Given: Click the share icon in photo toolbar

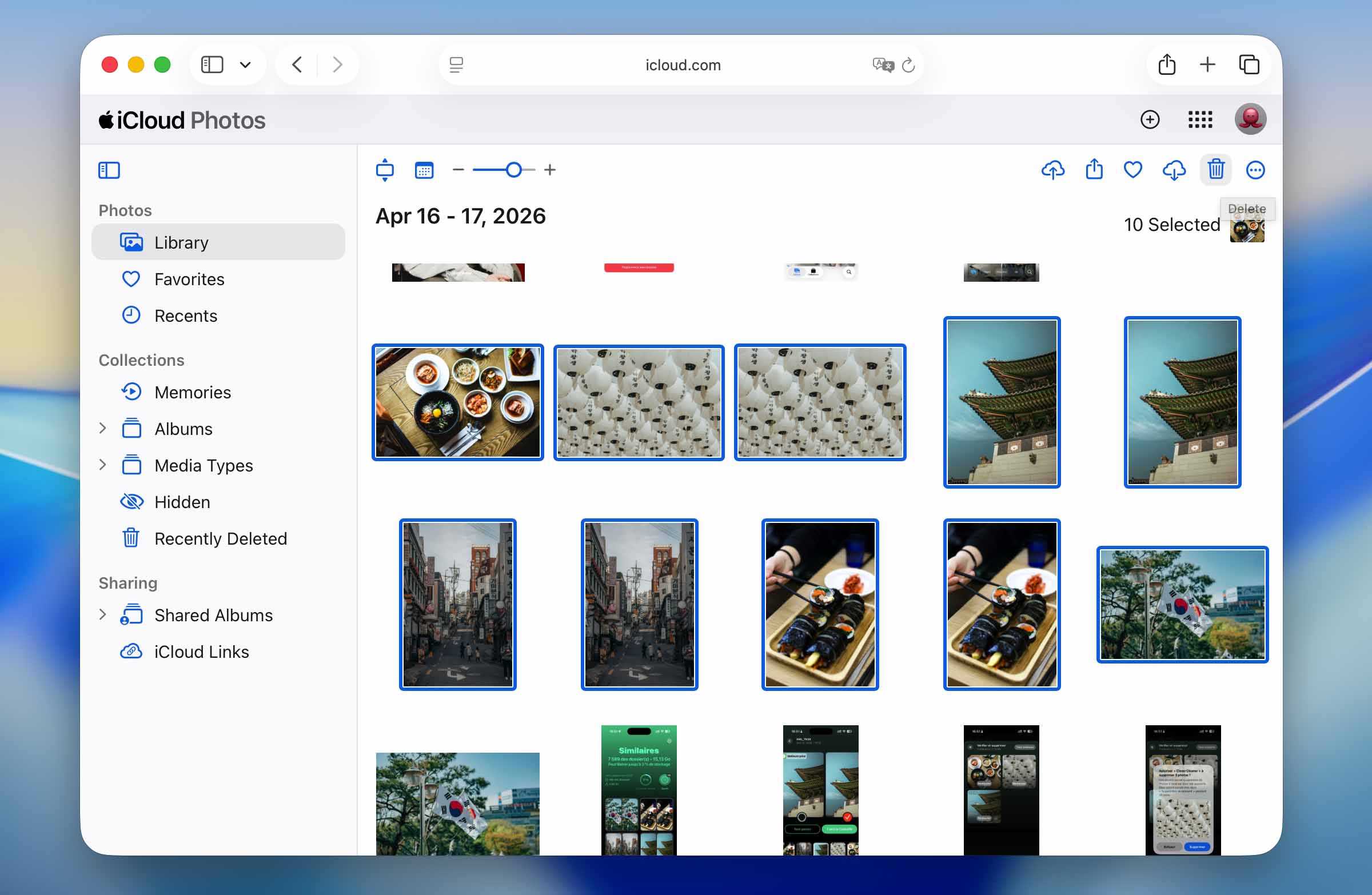Looking at the screenshot, I should coord(1094,170).
